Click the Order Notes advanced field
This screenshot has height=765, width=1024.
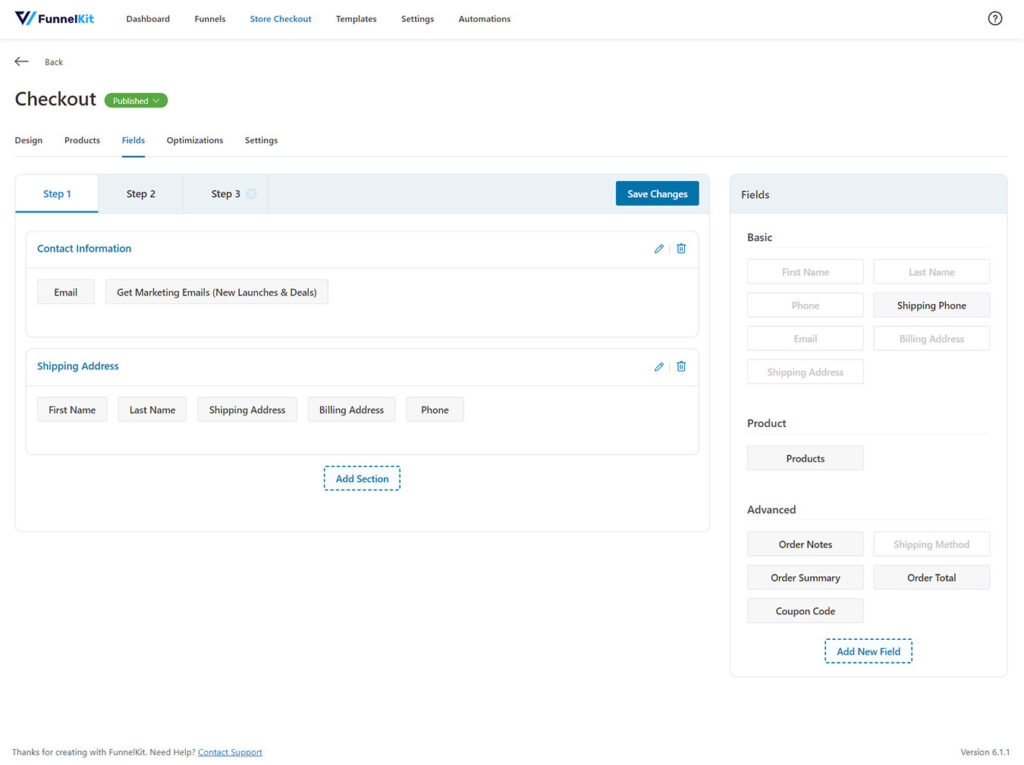[x=805, y=544]
